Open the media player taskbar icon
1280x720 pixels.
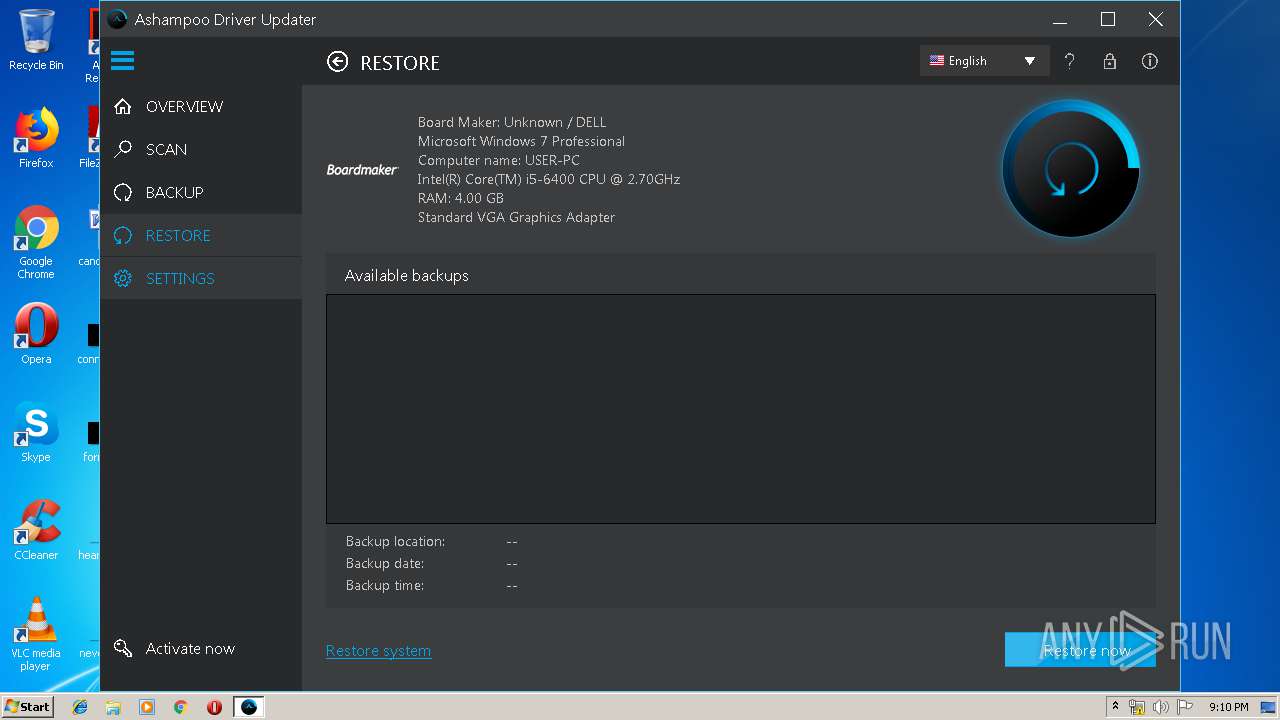coord(147,707)
